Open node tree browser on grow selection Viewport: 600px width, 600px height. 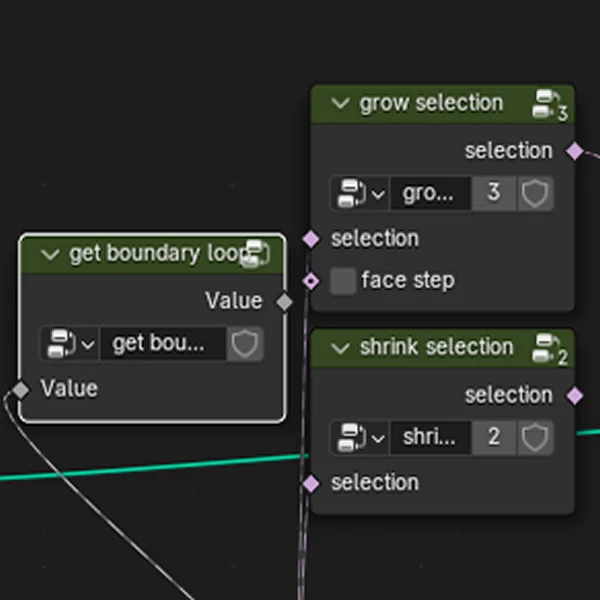point(359,193)
